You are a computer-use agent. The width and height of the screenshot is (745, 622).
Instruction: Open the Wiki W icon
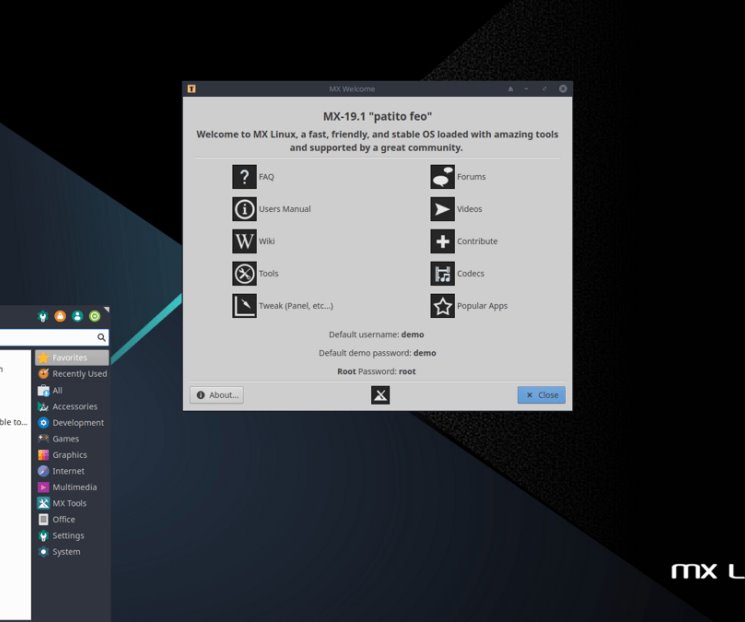(244, 241)
